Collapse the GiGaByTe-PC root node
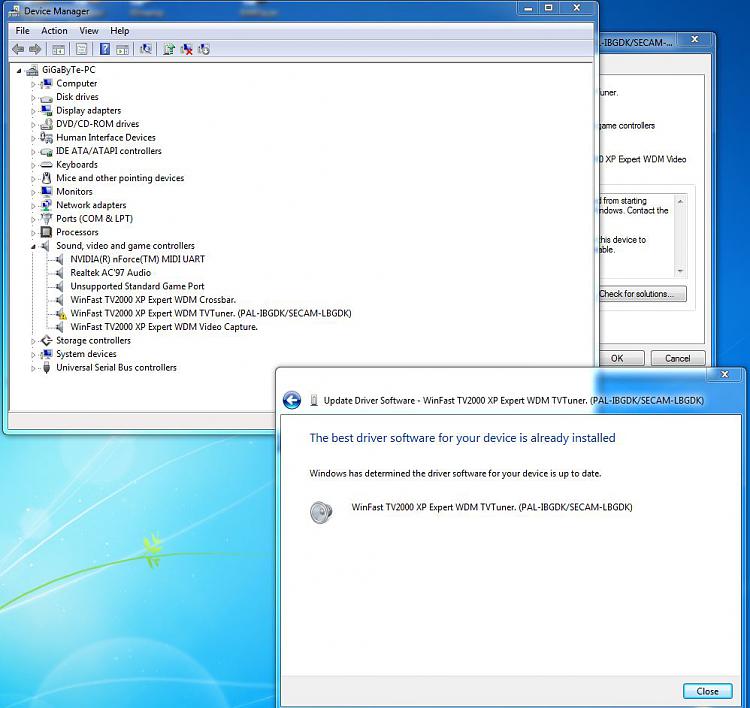 point(19,71)
